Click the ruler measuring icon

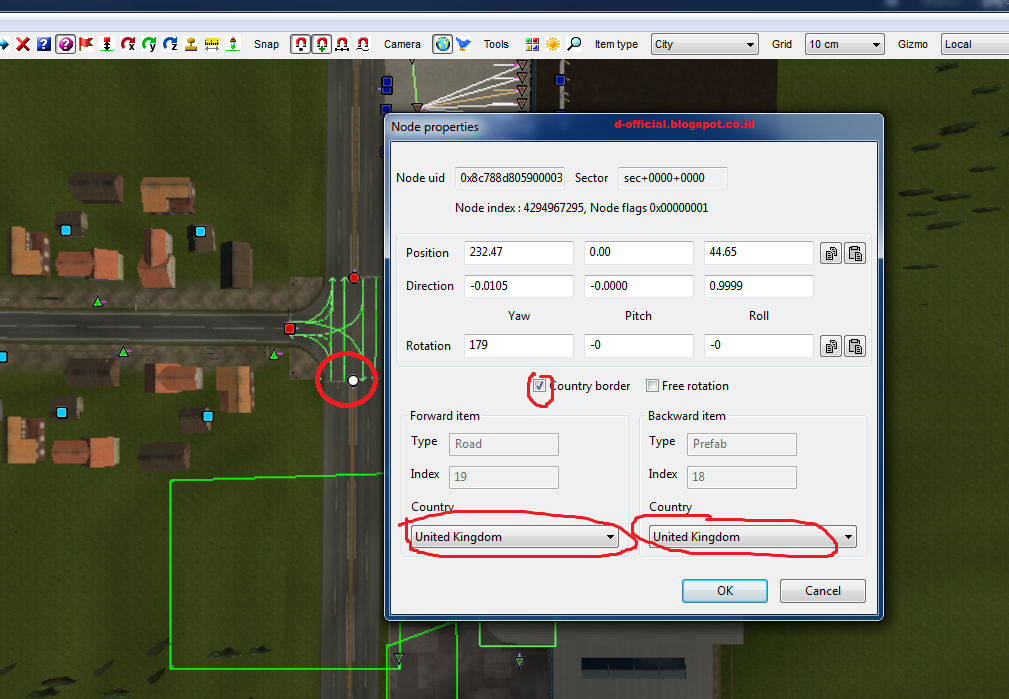pos(212,44)
